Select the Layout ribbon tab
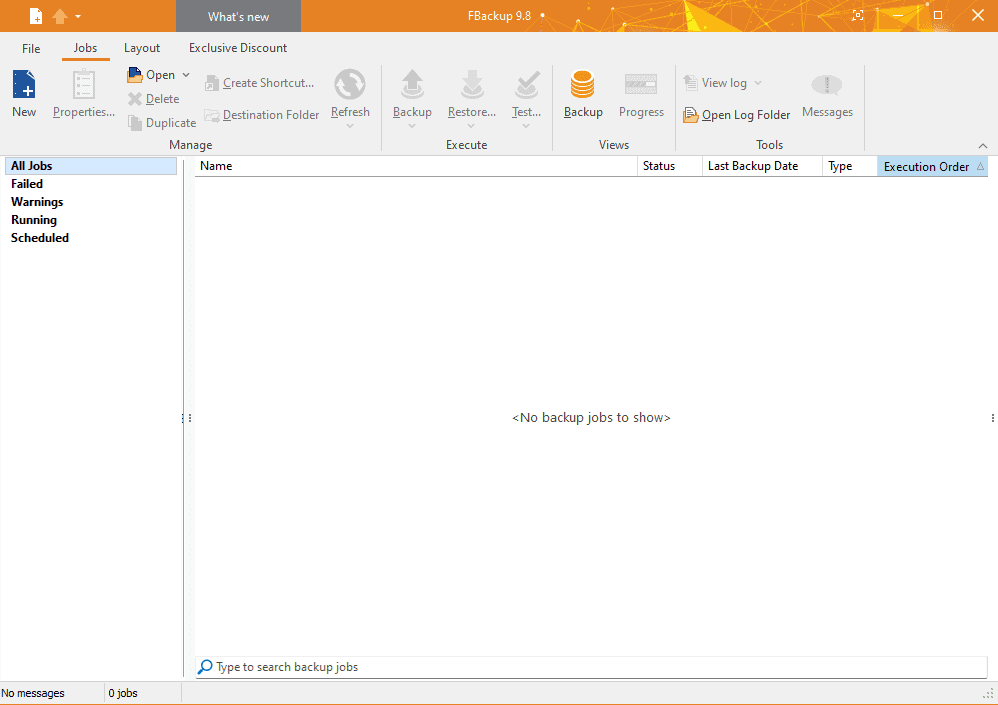998x705 pixels. click(x=142, y=48)
